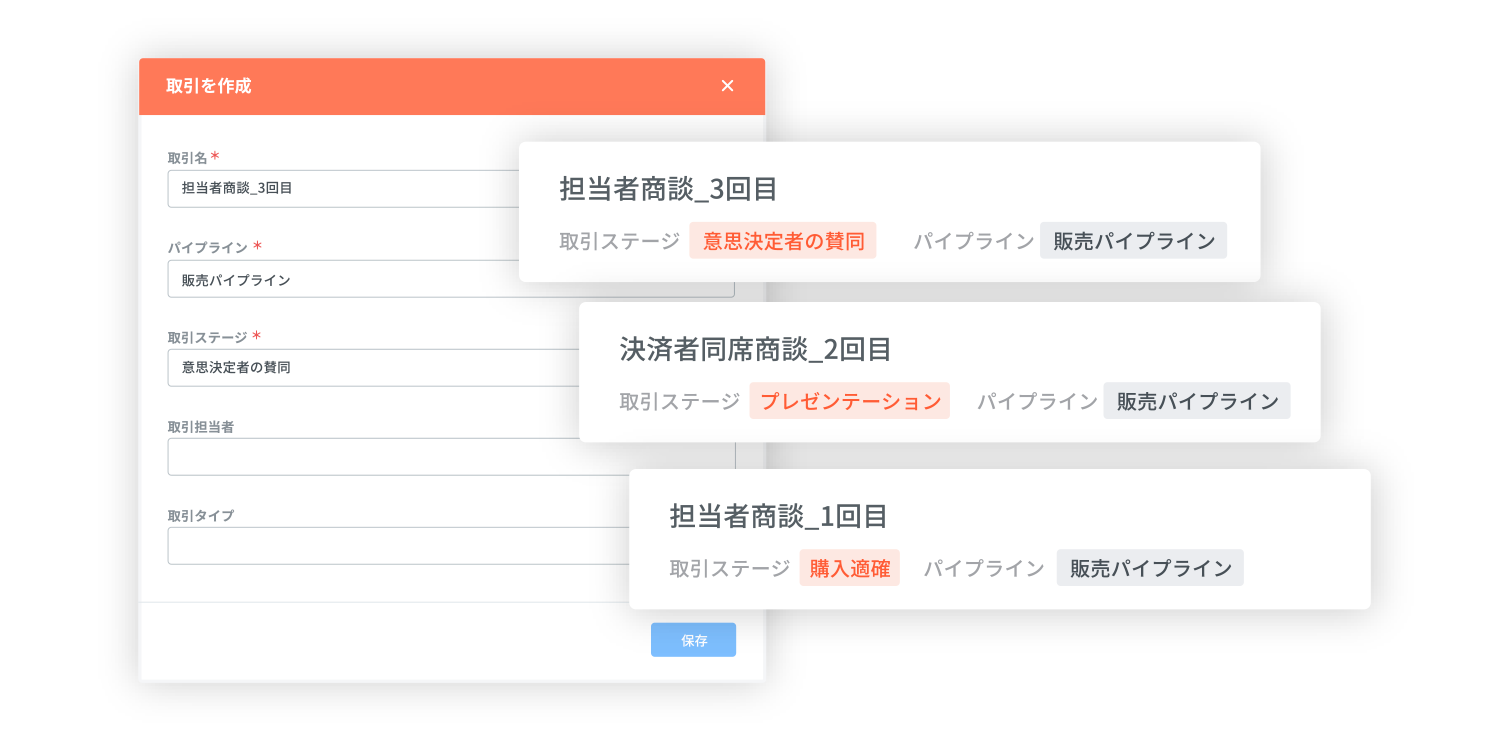Open the 取引ステージ dropdown field
Viewport: 1512px width, 740px height.
click(372, 367)
